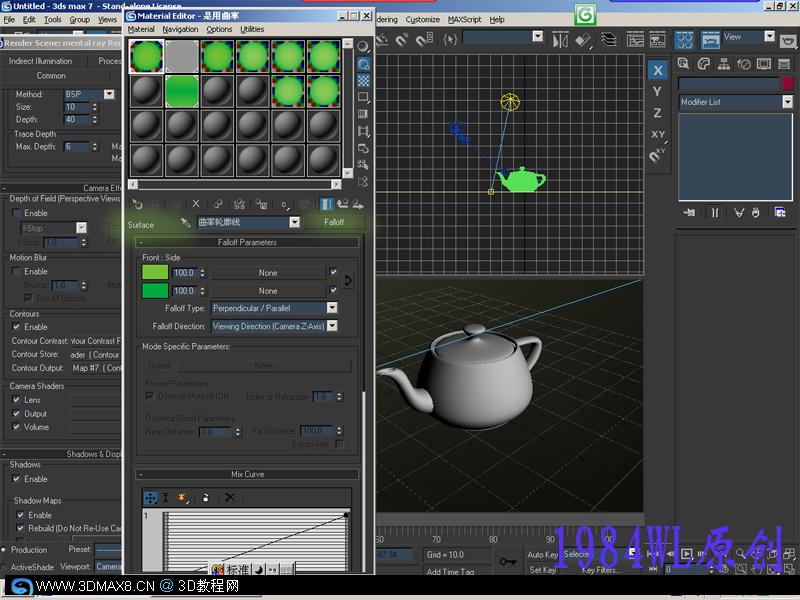Click the Reset Material X icon

click(x=196, y=204)
